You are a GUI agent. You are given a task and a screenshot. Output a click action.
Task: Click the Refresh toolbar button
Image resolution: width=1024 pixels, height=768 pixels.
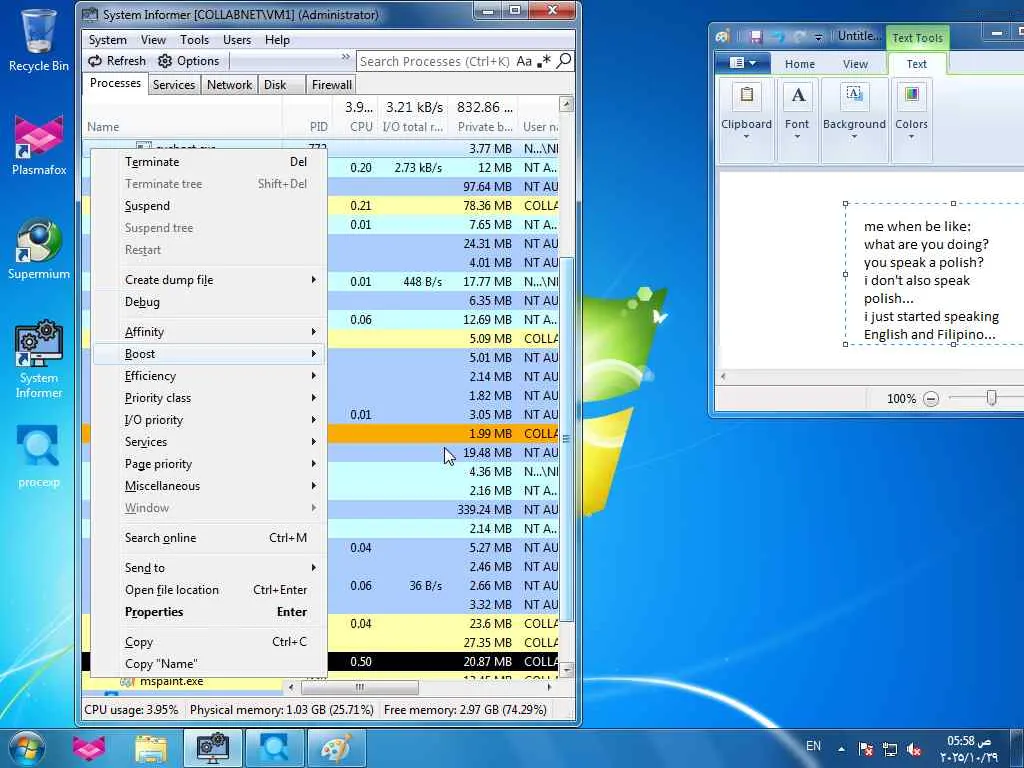click(x=118, y=61)
